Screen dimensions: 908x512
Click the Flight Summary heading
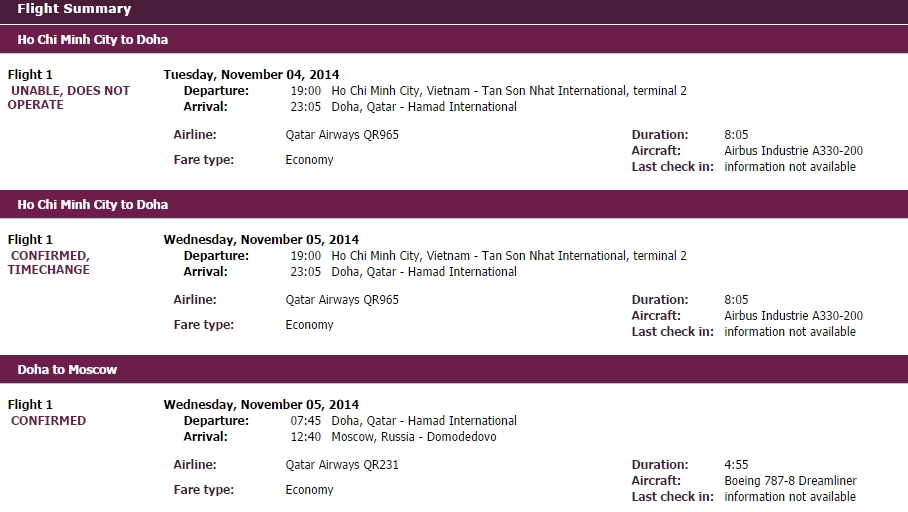(x=74, y=9)
